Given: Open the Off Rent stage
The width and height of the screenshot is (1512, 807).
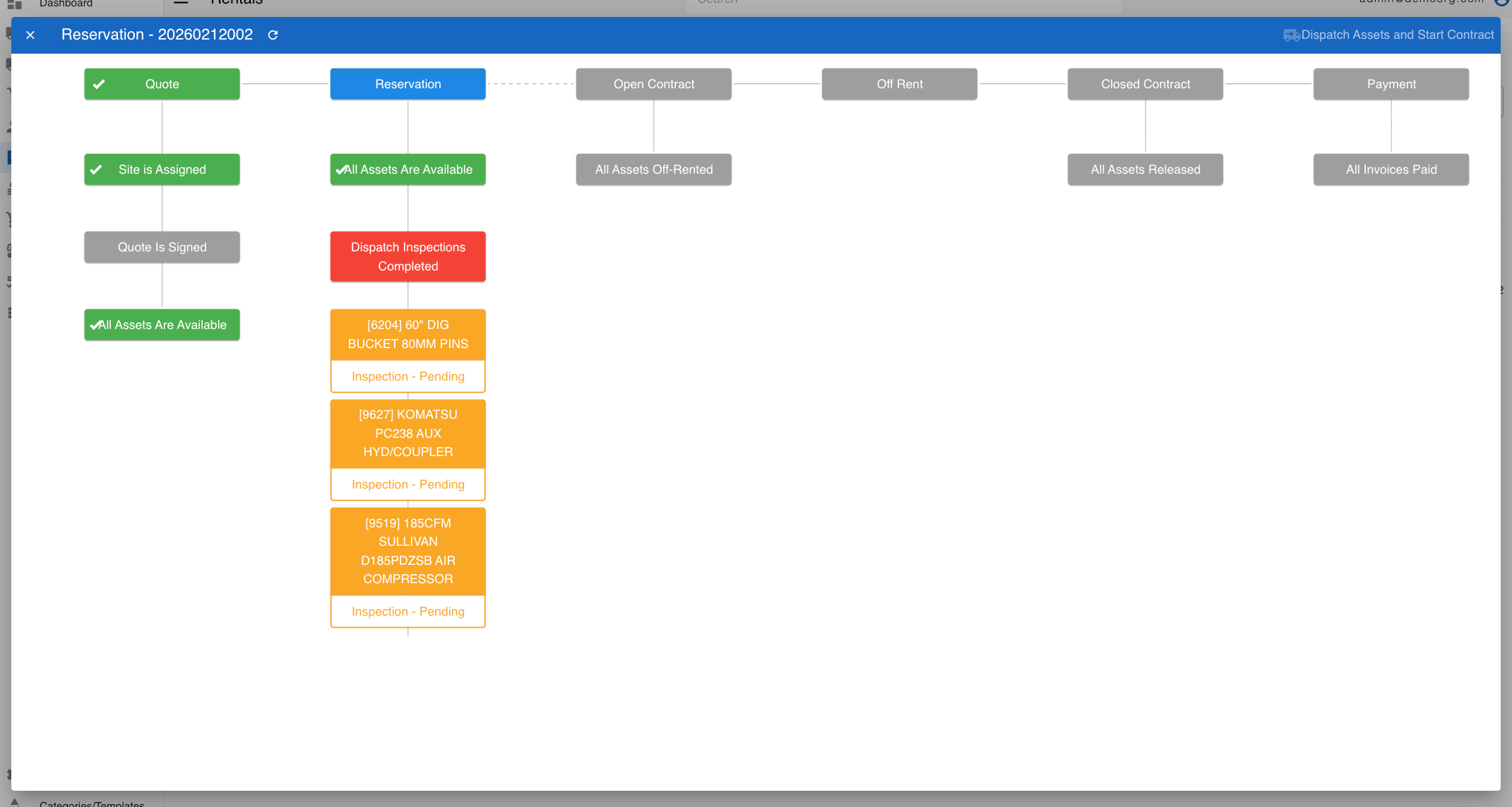Looking at the screenshot, I should tap(899, 84).
